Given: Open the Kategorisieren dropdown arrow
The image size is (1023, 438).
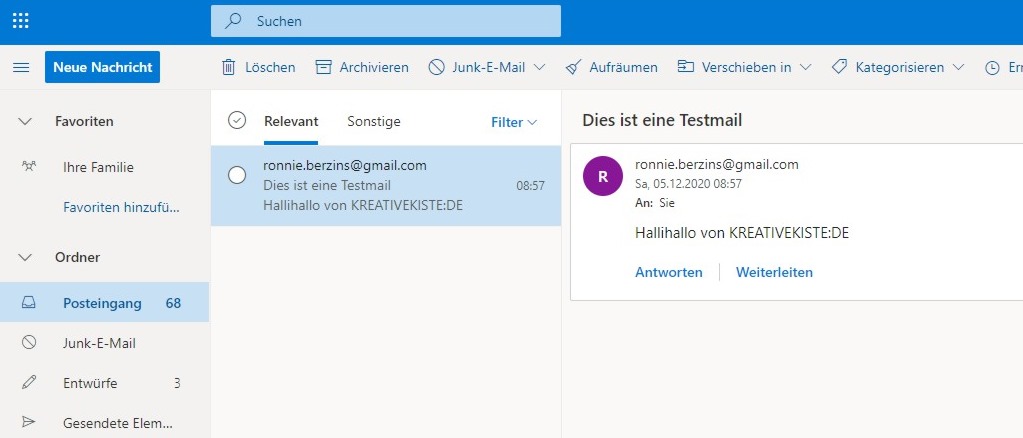Looking at the screenshot, I should tap(958, 67).
